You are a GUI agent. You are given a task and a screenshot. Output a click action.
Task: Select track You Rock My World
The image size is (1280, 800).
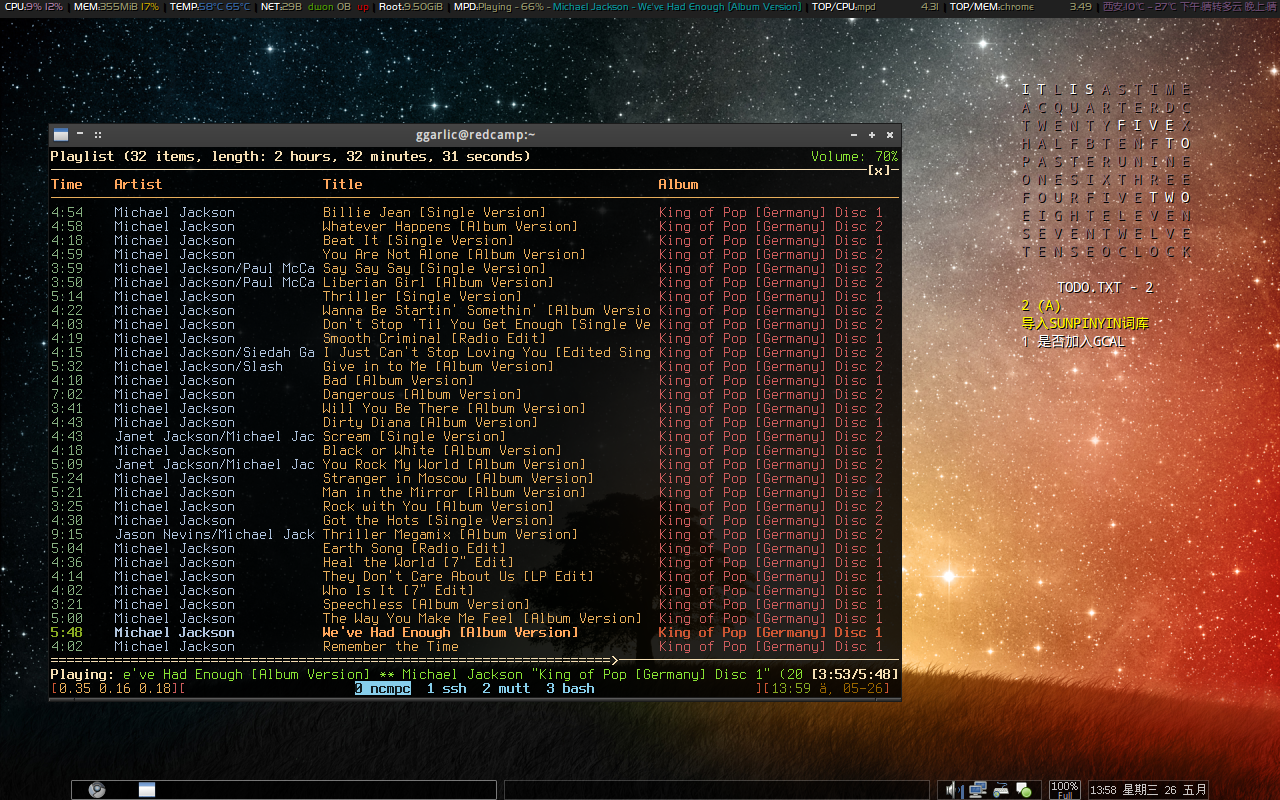(454, 464)
